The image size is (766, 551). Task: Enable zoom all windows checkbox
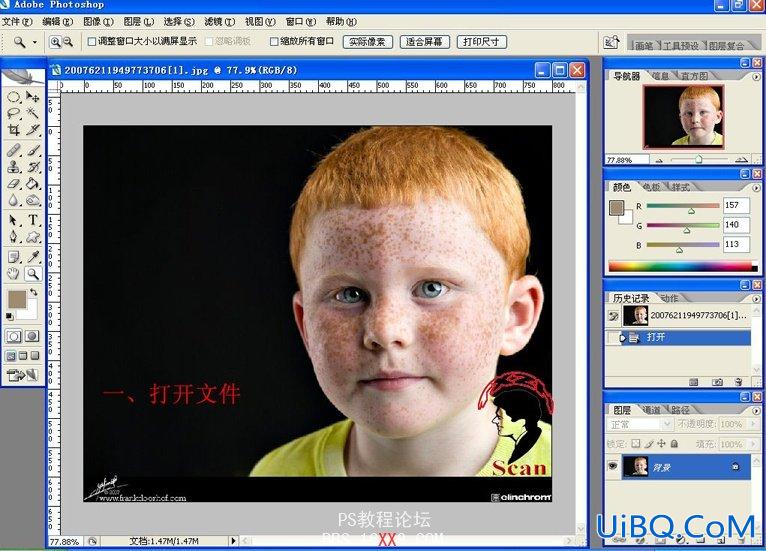(x=274, y=42)
